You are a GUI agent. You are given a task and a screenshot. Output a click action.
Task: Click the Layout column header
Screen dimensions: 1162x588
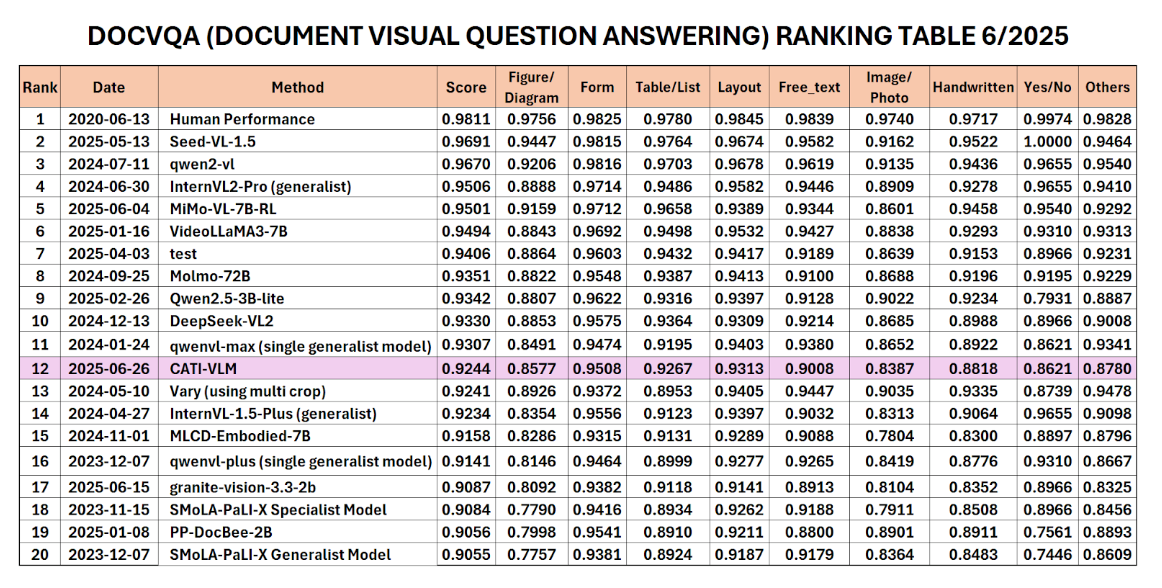tap(740, 87)
